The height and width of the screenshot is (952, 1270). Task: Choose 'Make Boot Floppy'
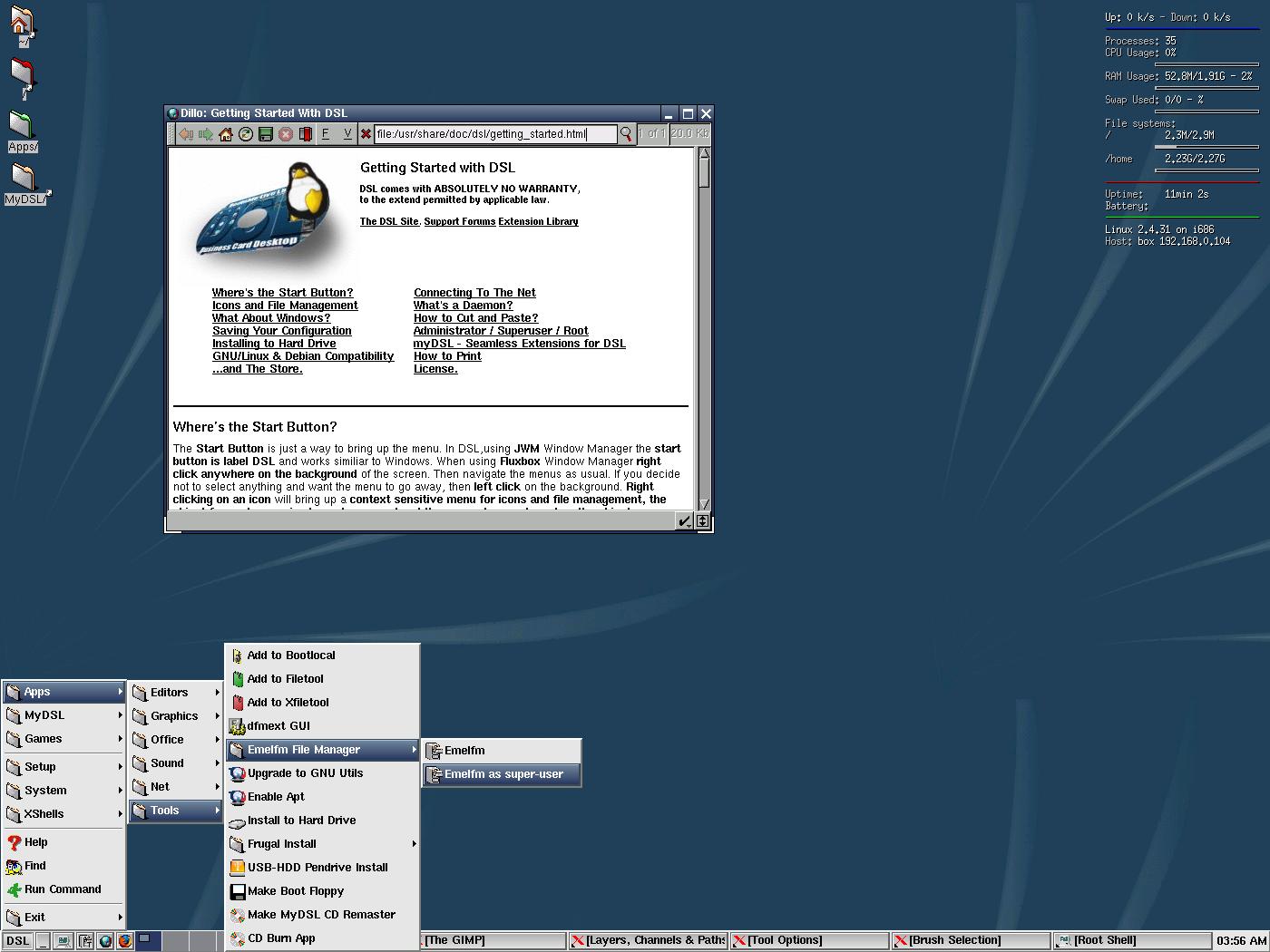point(322,891)
